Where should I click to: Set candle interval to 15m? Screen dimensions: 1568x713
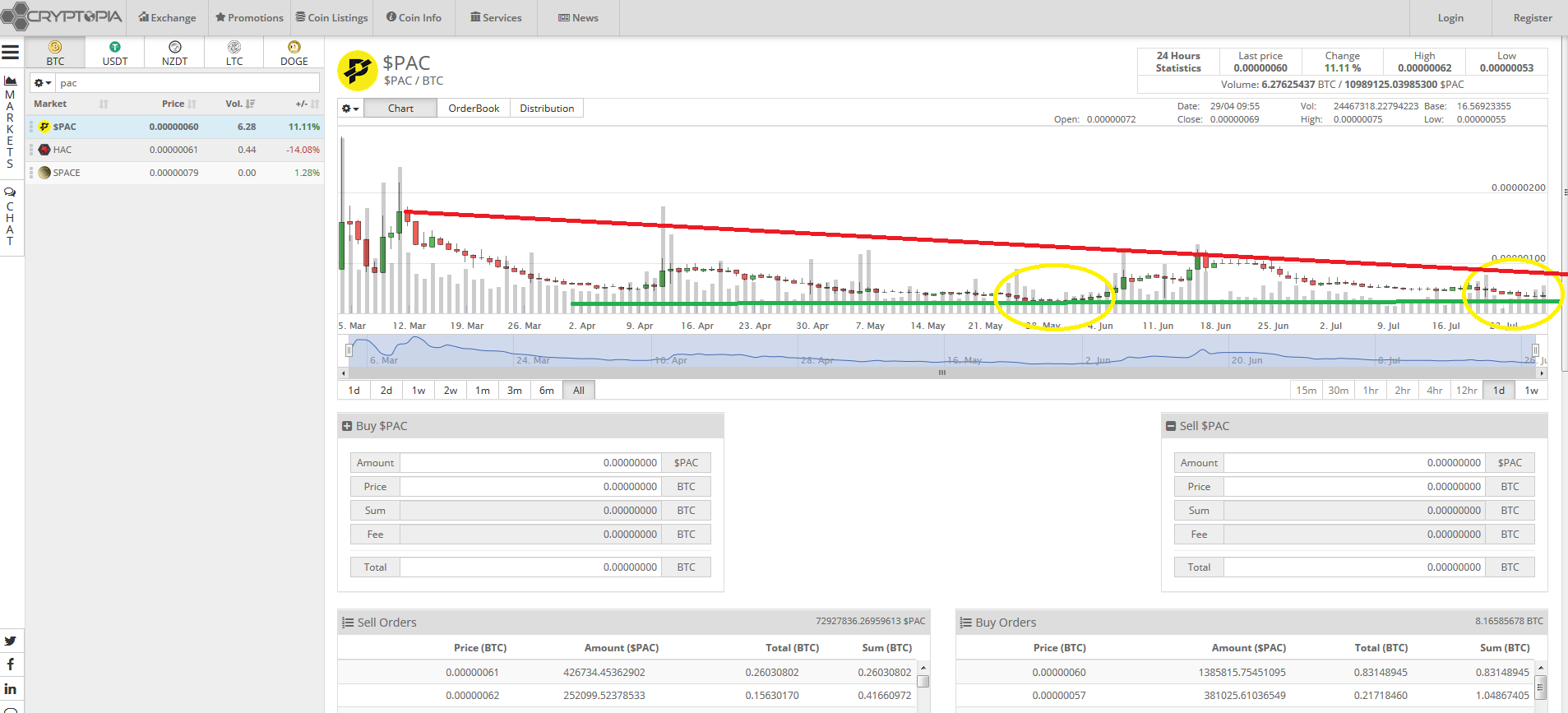[1307, 391]
